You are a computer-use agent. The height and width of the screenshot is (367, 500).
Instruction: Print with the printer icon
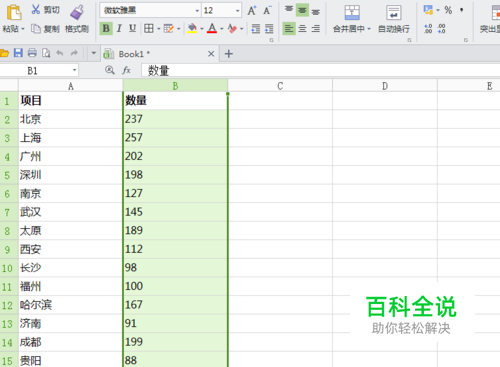point(32,53)
